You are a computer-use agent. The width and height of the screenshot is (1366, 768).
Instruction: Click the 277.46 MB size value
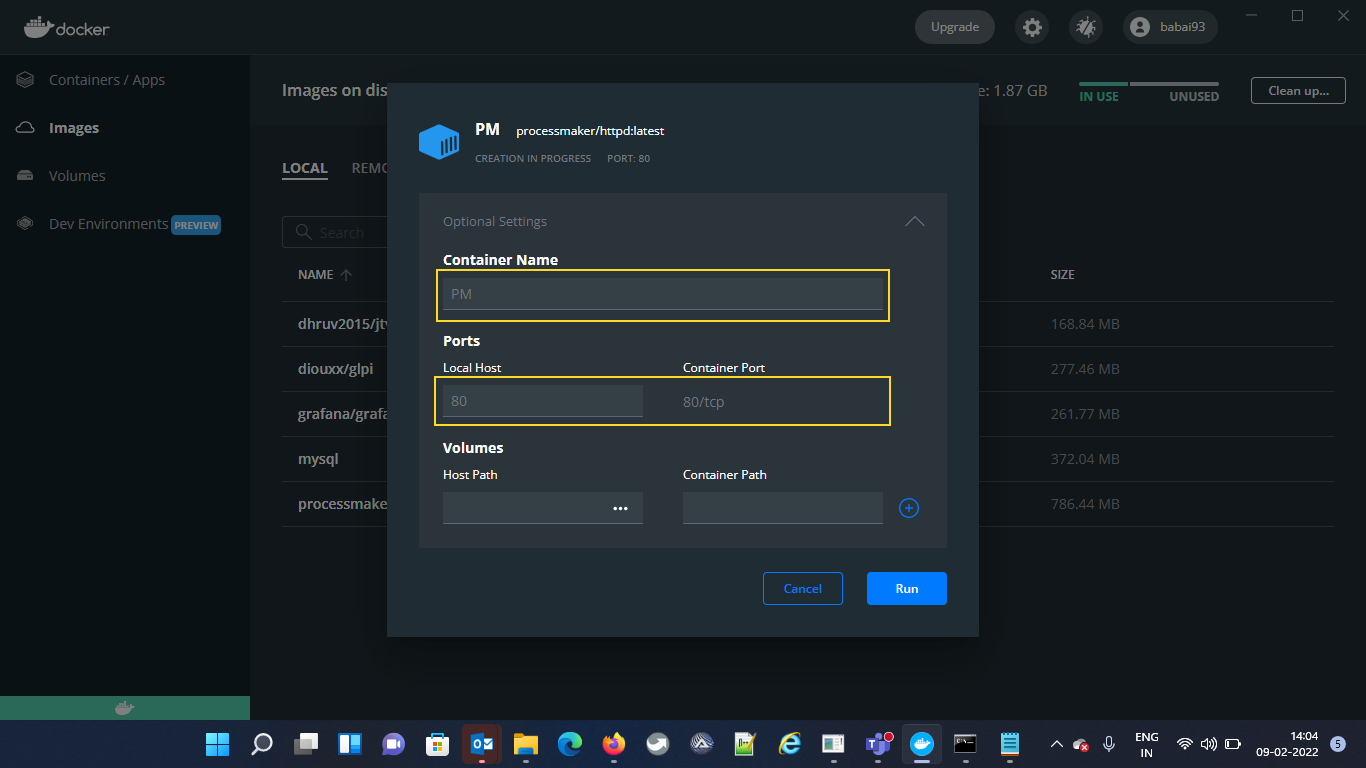[x=1085, y=369]
